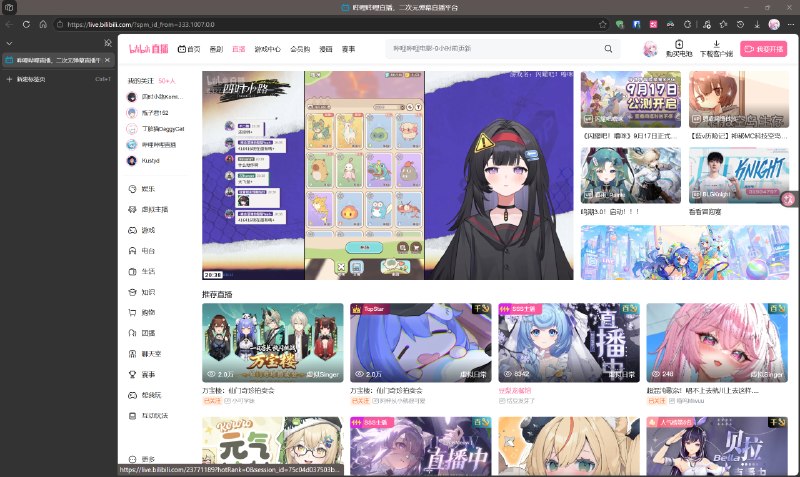
Task: Open the browser extensions puzzle icon
Action: point(687,24)
